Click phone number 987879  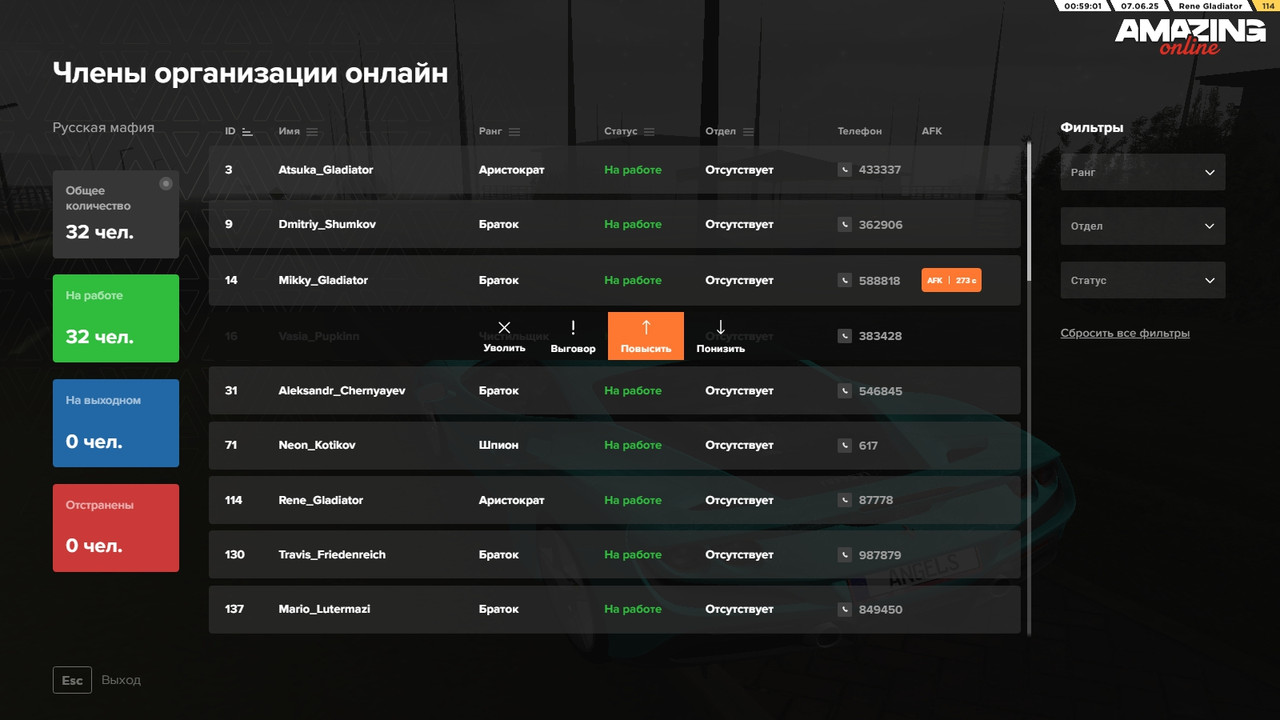tap(880, 555)
